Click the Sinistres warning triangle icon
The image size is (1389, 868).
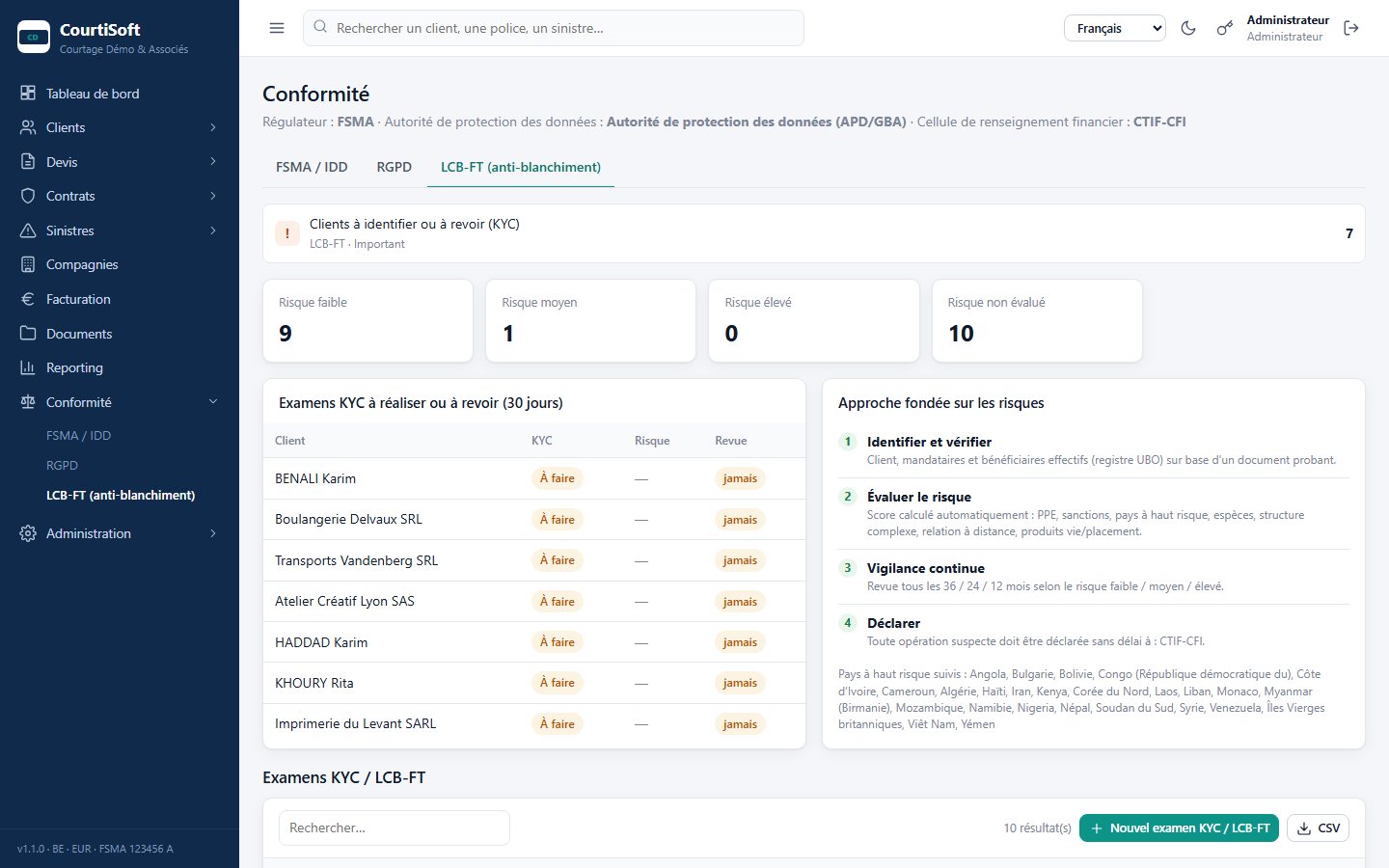[x=28, y=231]
